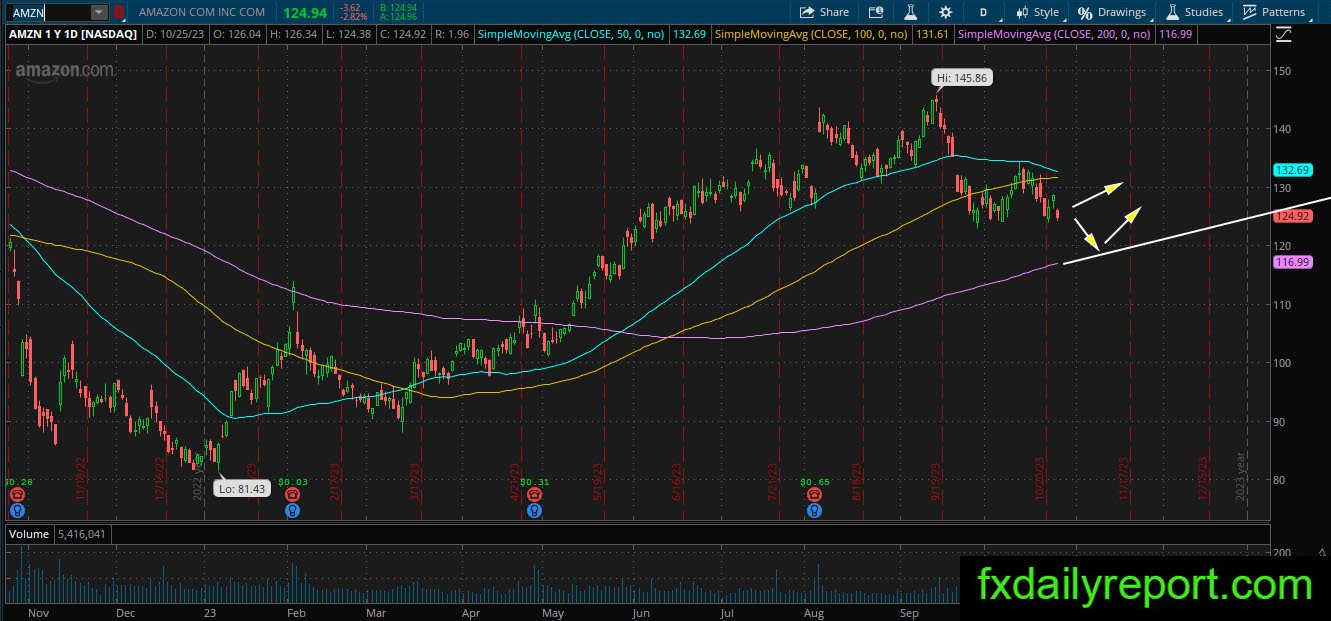Click the AMZN 1 Y 1D [NASDAQ] label
The height and width of the screenshot is (621, 1331).
coord(75,34)
